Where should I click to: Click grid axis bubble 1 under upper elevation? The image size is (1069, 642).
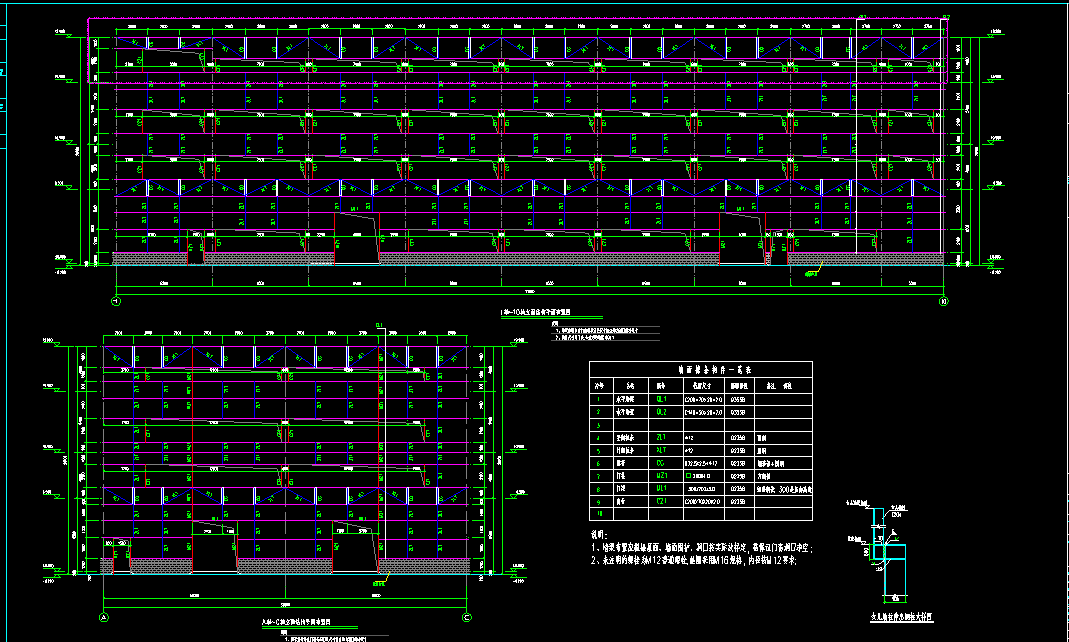[115, 300]
